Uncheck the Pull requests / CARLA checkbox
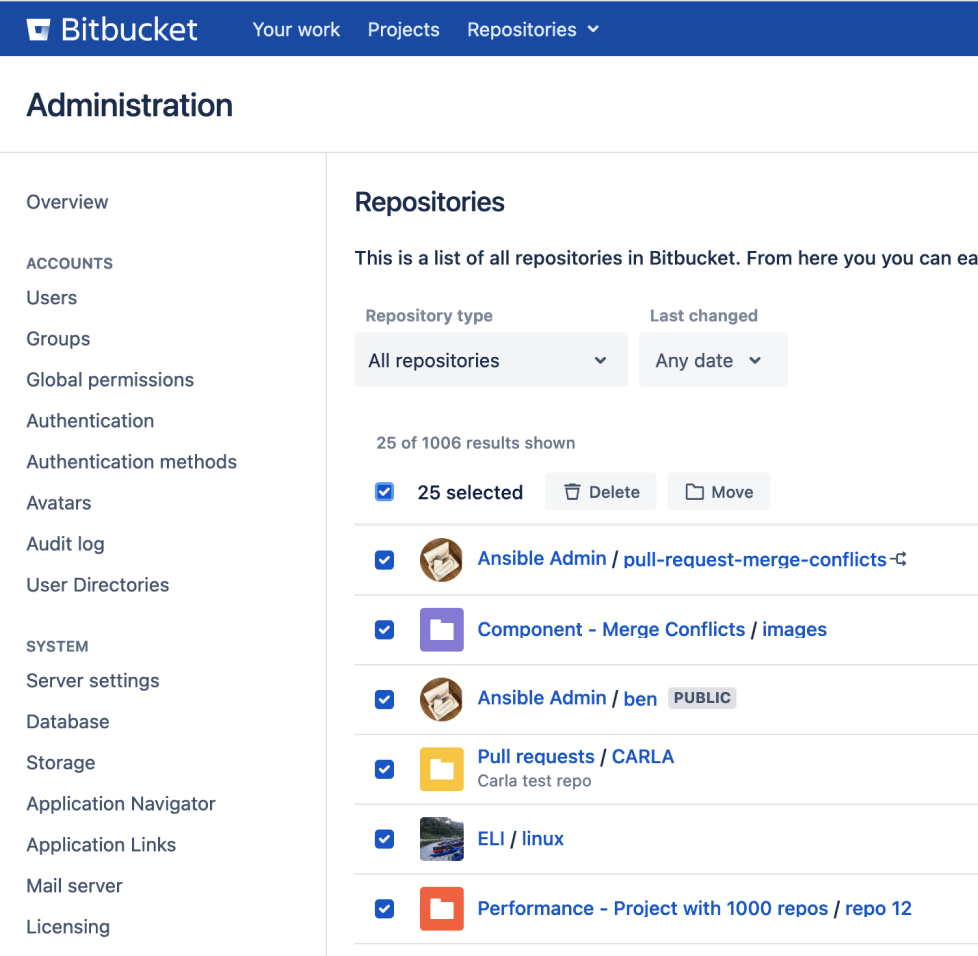The height and width of the screenshot is (956, 978). pyautogui.click(x=384, y=769)
